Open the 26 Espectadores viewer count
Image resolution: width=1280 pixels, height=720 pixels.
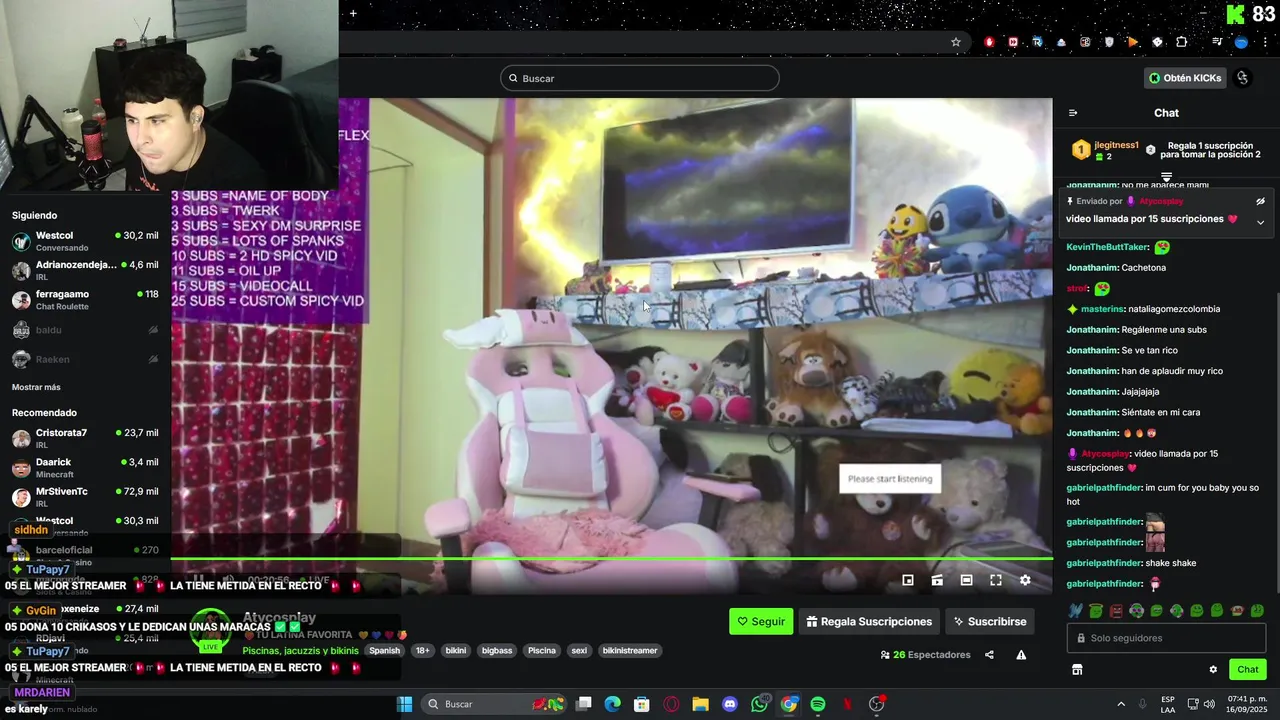pyautogui.click(x=926, y=655)
